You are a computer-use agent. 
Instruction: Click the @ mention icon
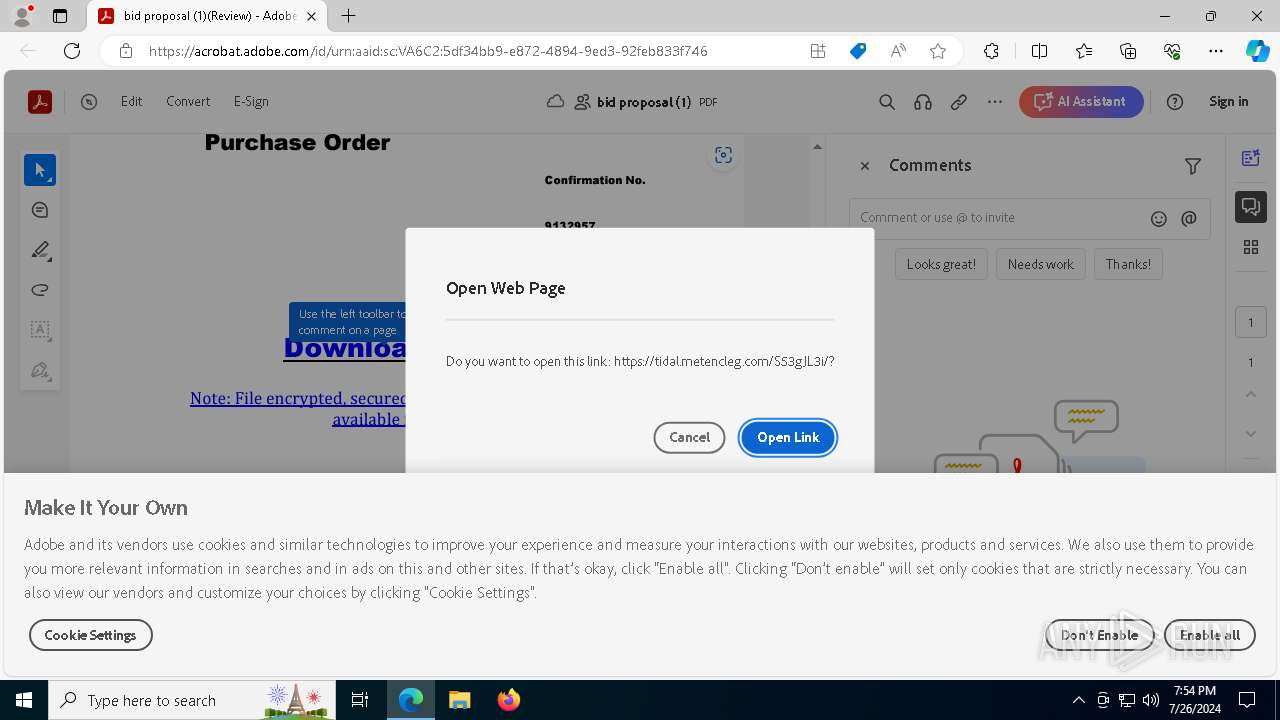[1189, 218]
